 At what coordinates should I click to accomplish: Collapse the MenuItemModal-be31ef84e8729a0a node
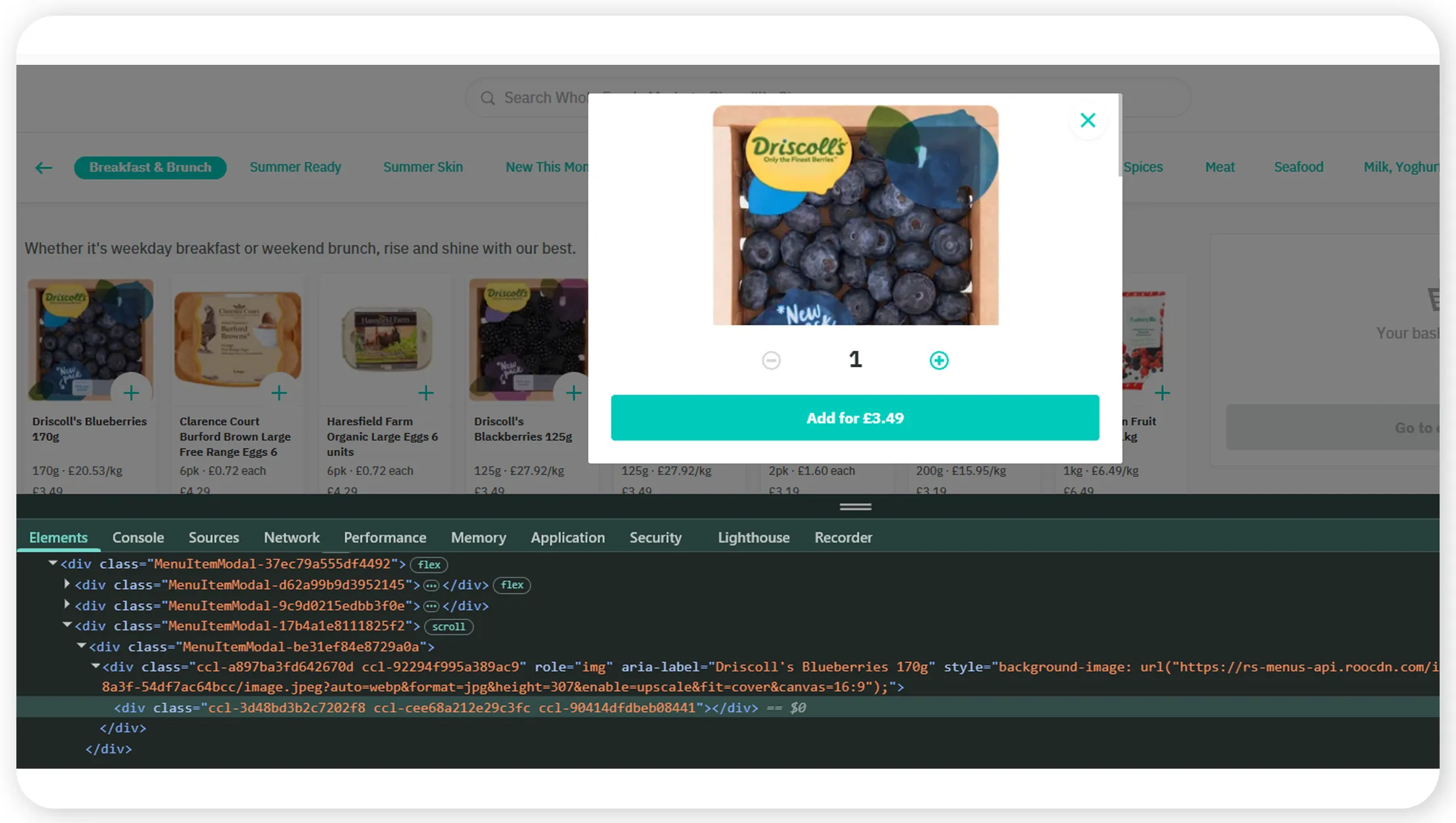[81, 646]
